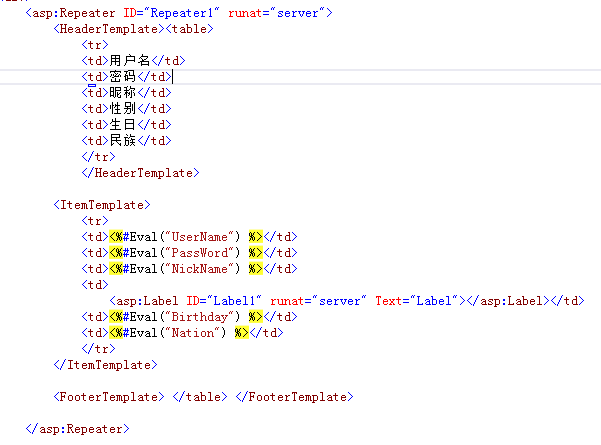The height and width of the screenshot is (445, 601).
Task: Click the closing asp:Label tag
Action: 508,301
